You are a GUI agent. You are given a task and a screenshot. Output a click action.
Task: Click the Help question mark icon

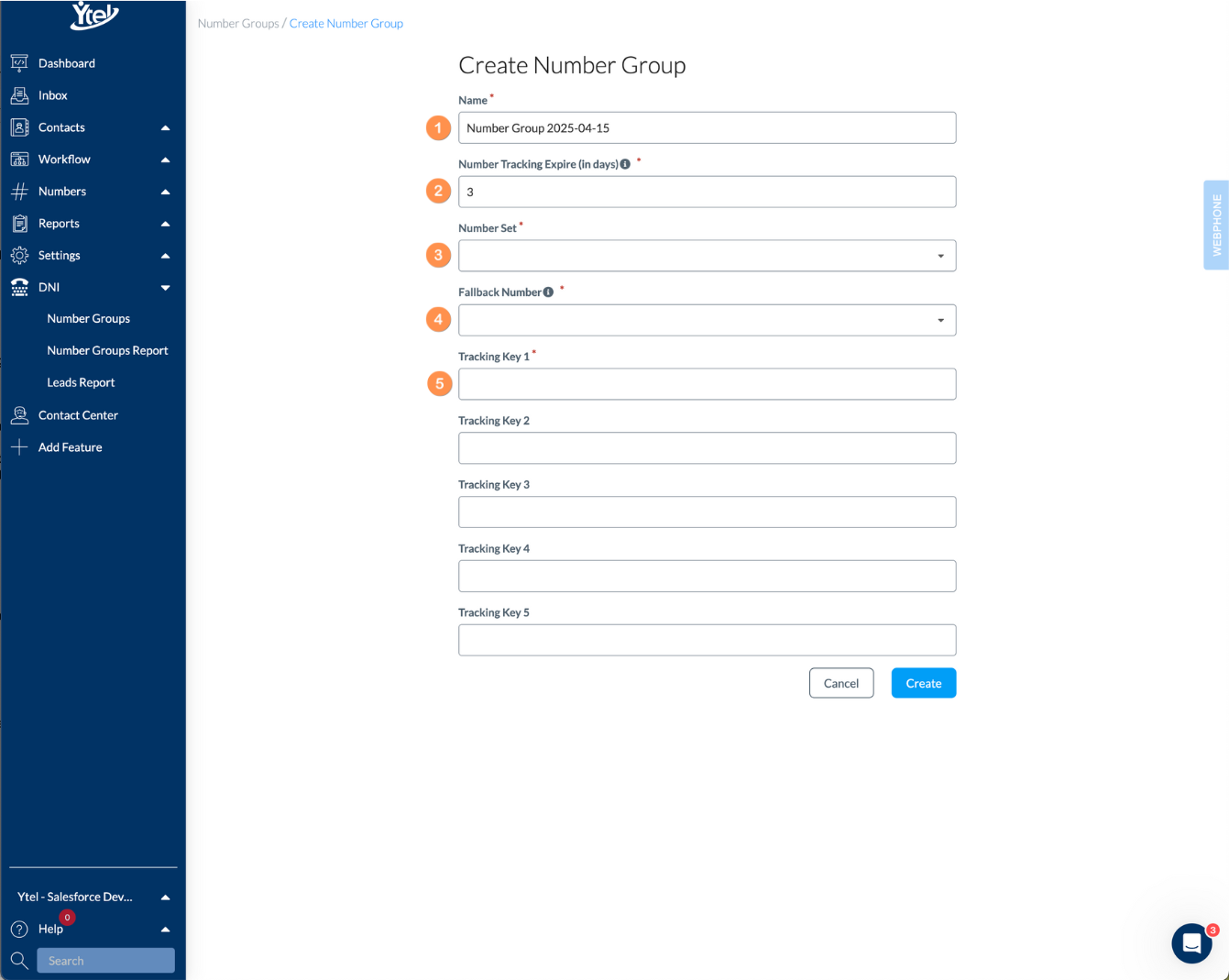click(19, 929)
